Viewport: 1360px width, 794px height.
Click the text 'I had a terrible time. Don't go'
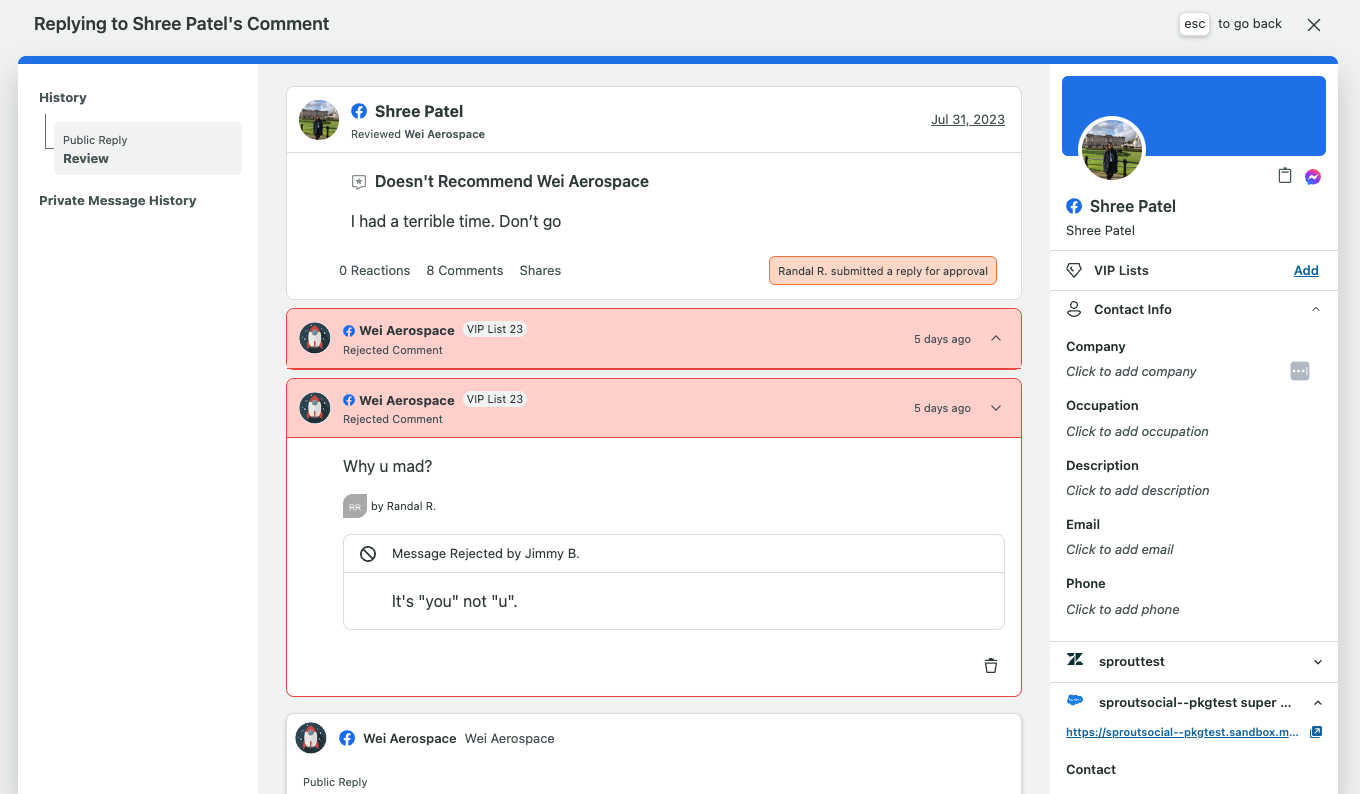tap(456, 221)
